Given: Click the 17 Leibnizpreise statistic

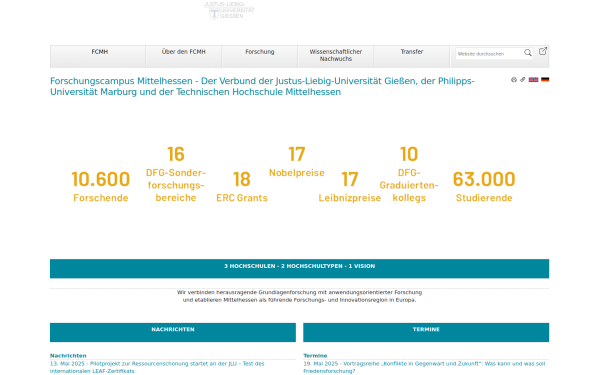Looking at the screenshot, I should [349, 186].
